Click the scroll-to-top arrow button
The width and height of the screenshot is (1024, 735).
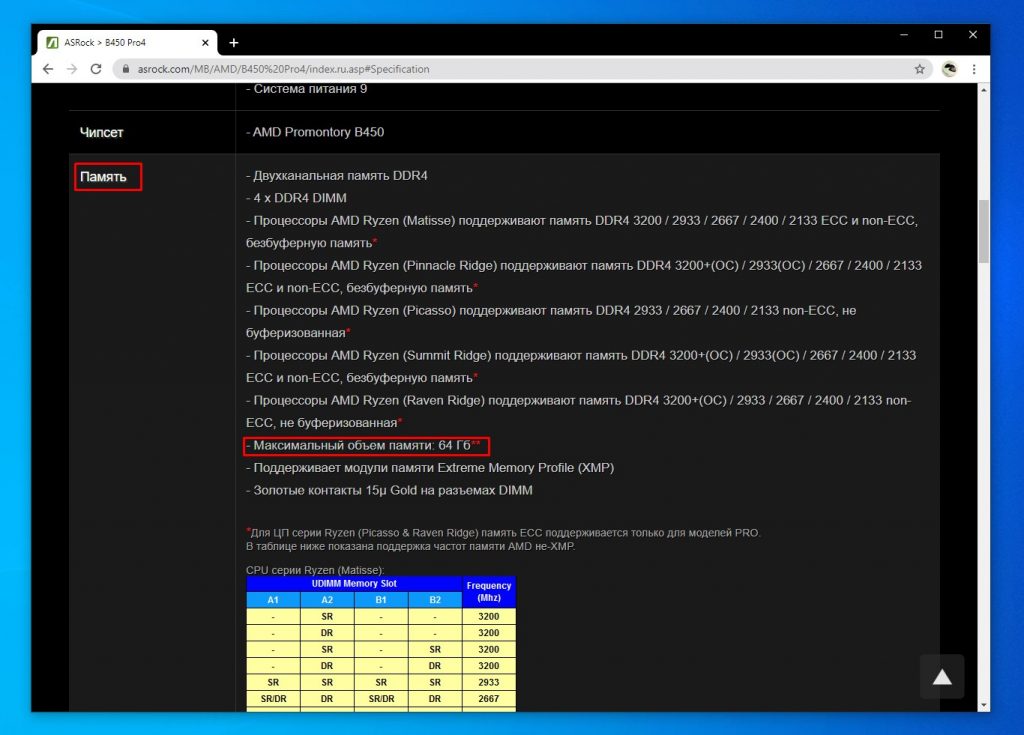(942, 677)
